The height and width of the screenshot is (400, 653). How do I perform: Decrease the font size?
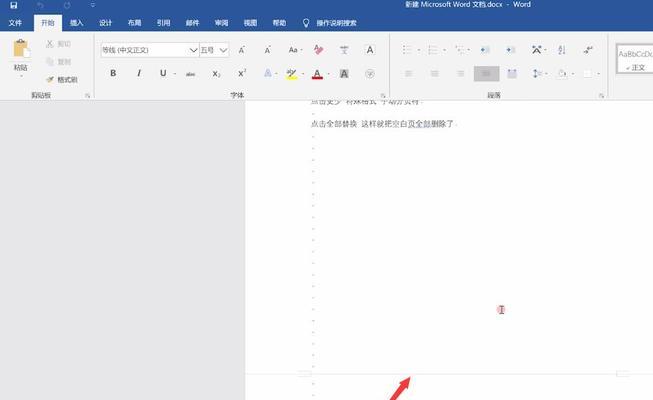click(x=268, y=50)
